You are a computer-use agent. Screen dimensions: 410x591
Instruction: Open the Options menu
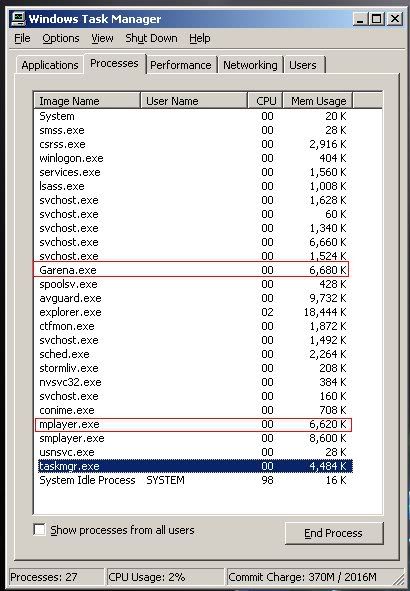point(61,38)
